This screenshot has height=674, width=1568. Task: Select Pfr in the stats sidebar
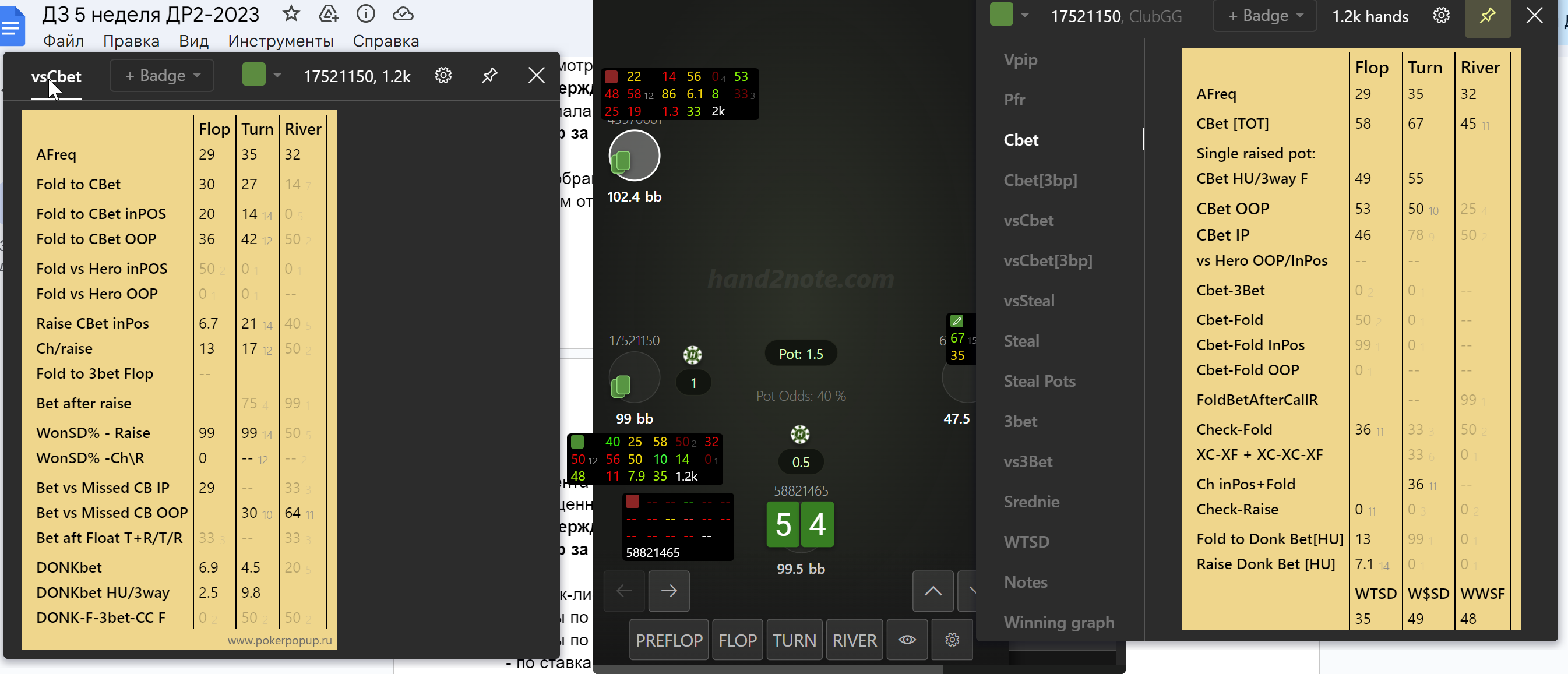pos(1014,100)
